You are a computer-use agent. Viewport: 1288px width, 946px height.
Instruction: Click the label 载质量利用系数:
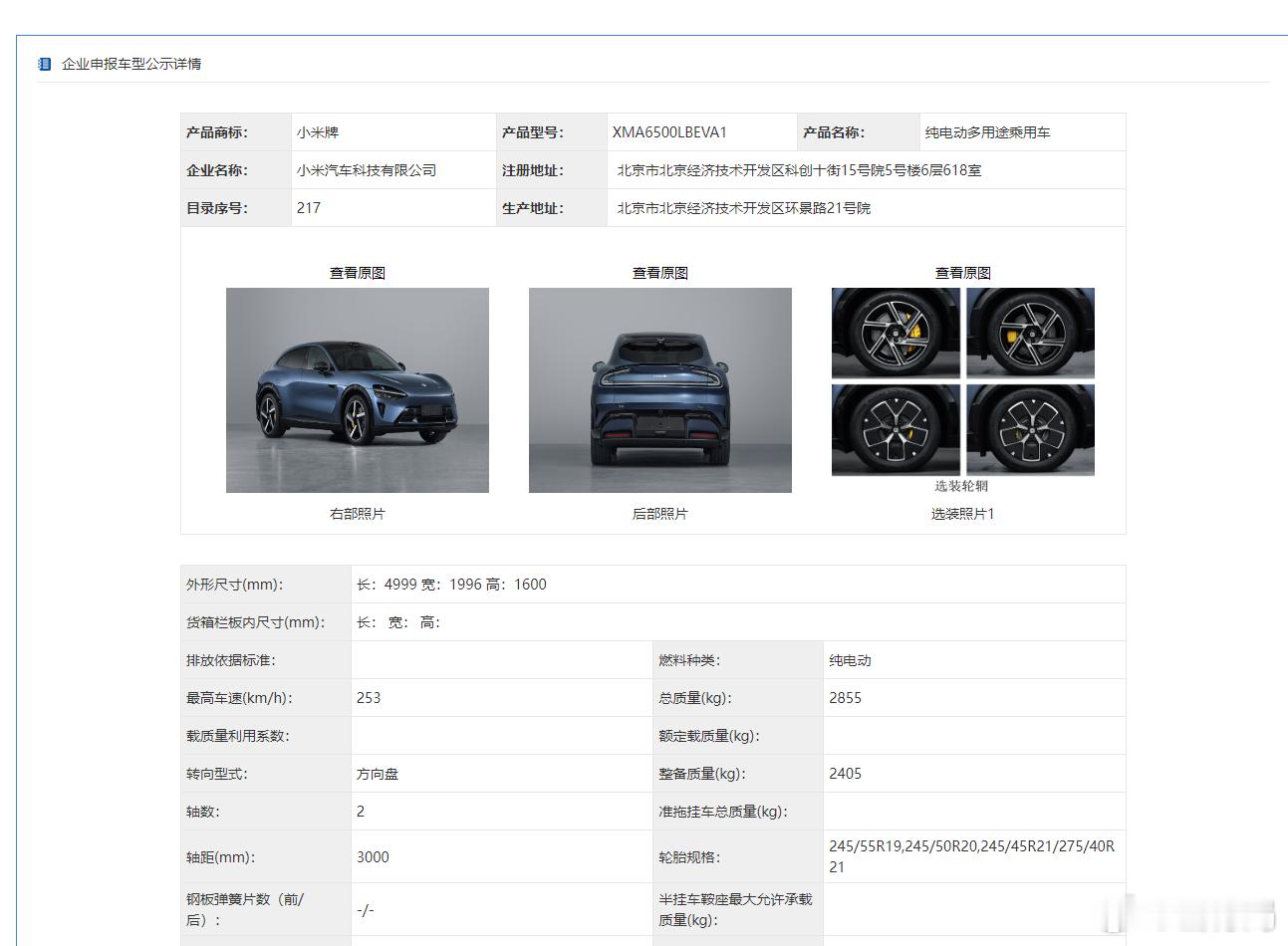coord(238,736)
